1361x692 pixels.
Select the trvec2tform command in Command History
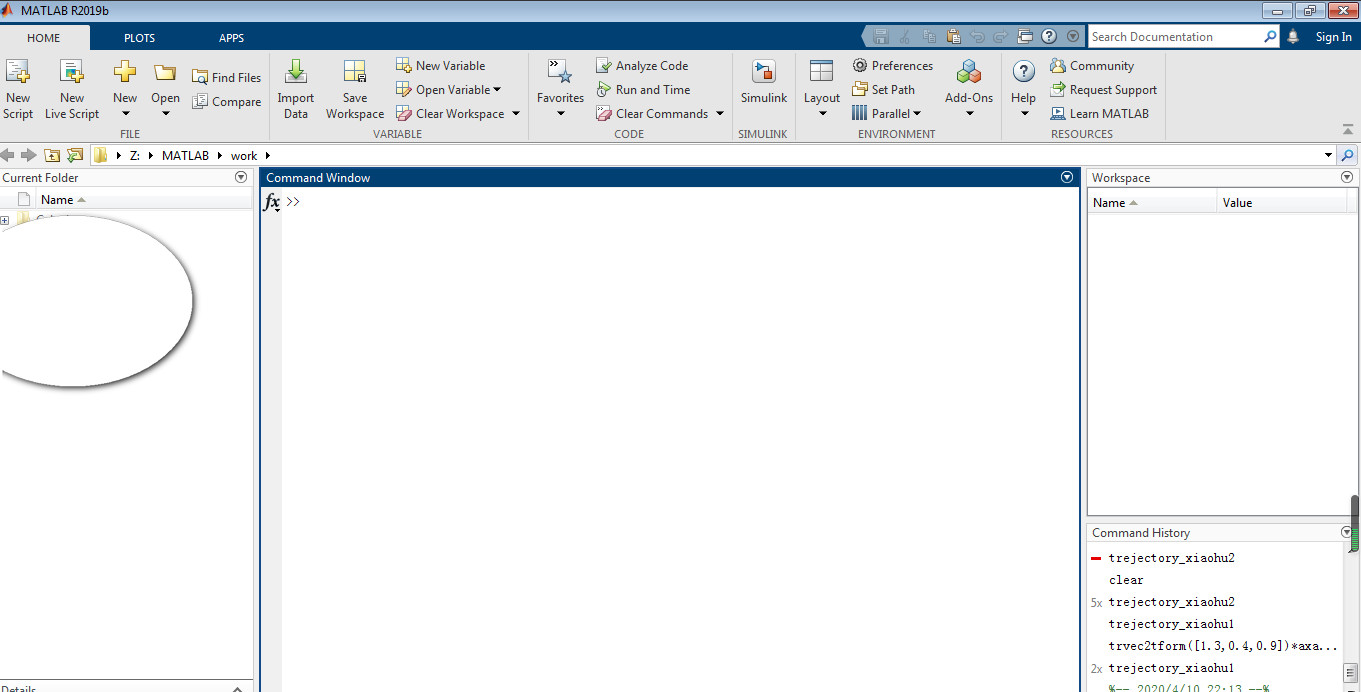point(1223,646)
